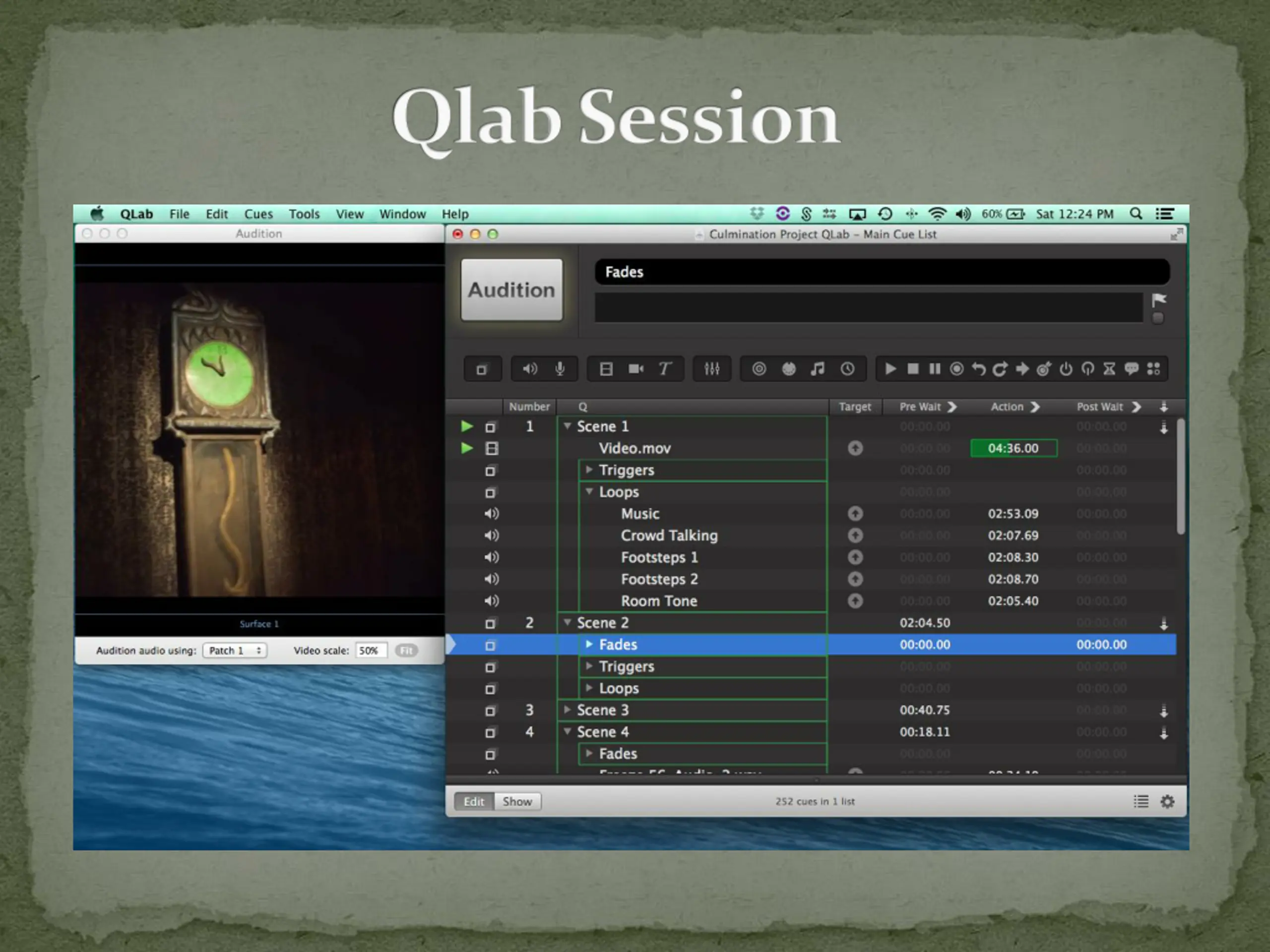Expand Triggers group under Scene 2
This screenshot has height=952, width=1270.
pyautogui.click(x=589, y=666)
